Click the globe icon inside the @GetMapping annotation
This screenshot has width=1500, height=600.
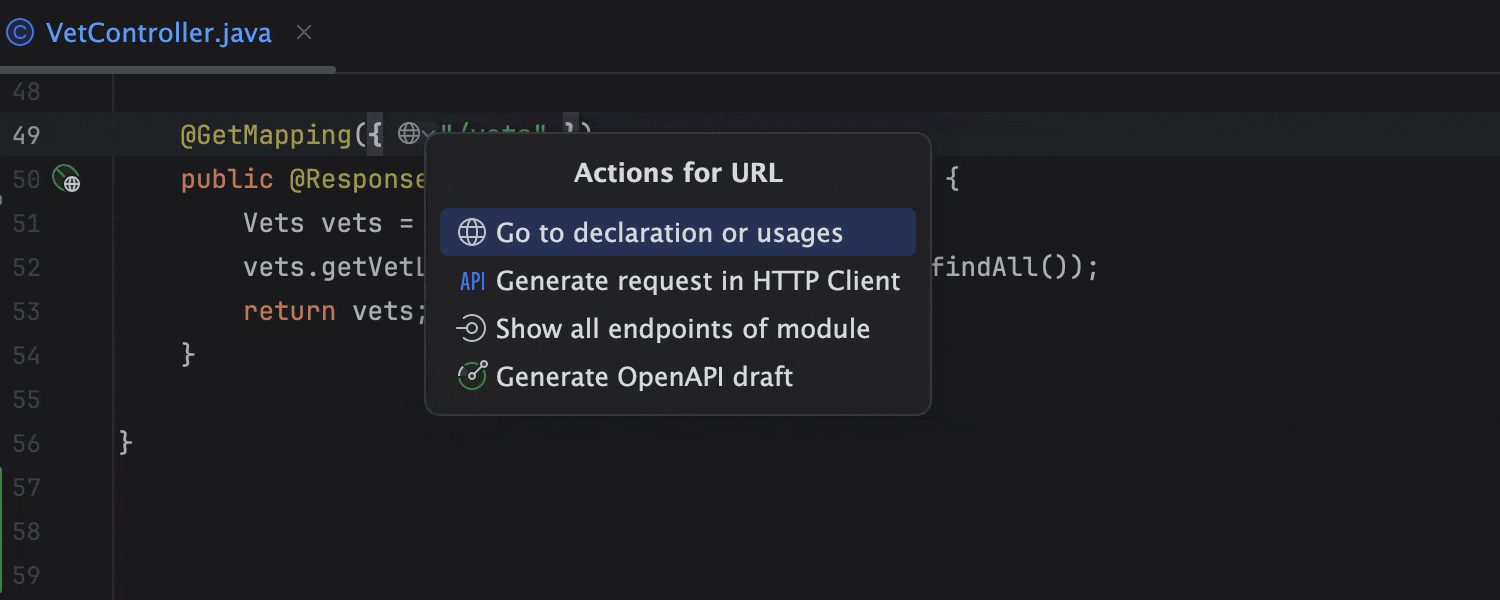coord(409,133)
